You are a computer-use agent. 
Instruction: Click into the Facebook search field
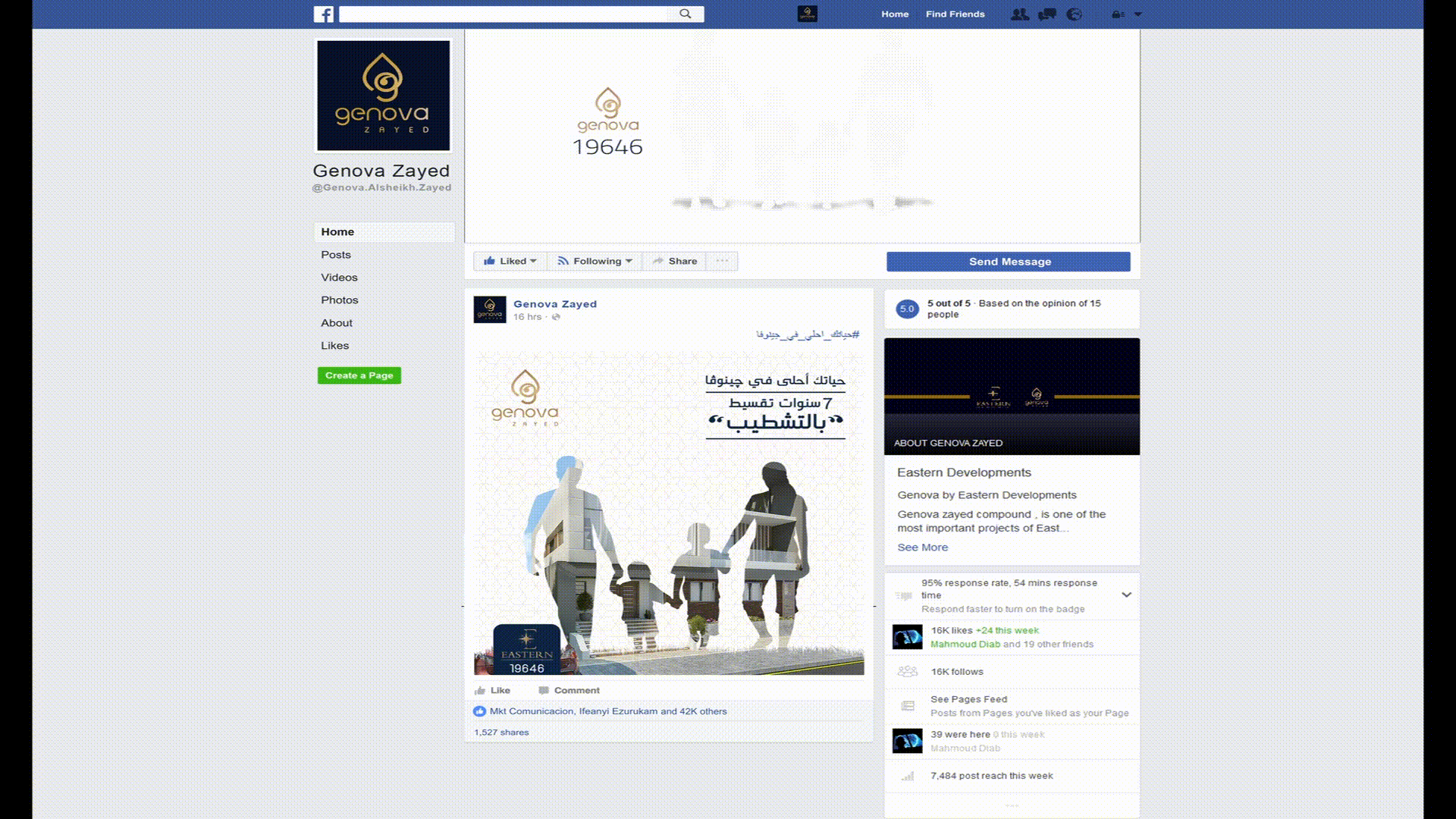[x=504, y=14]
